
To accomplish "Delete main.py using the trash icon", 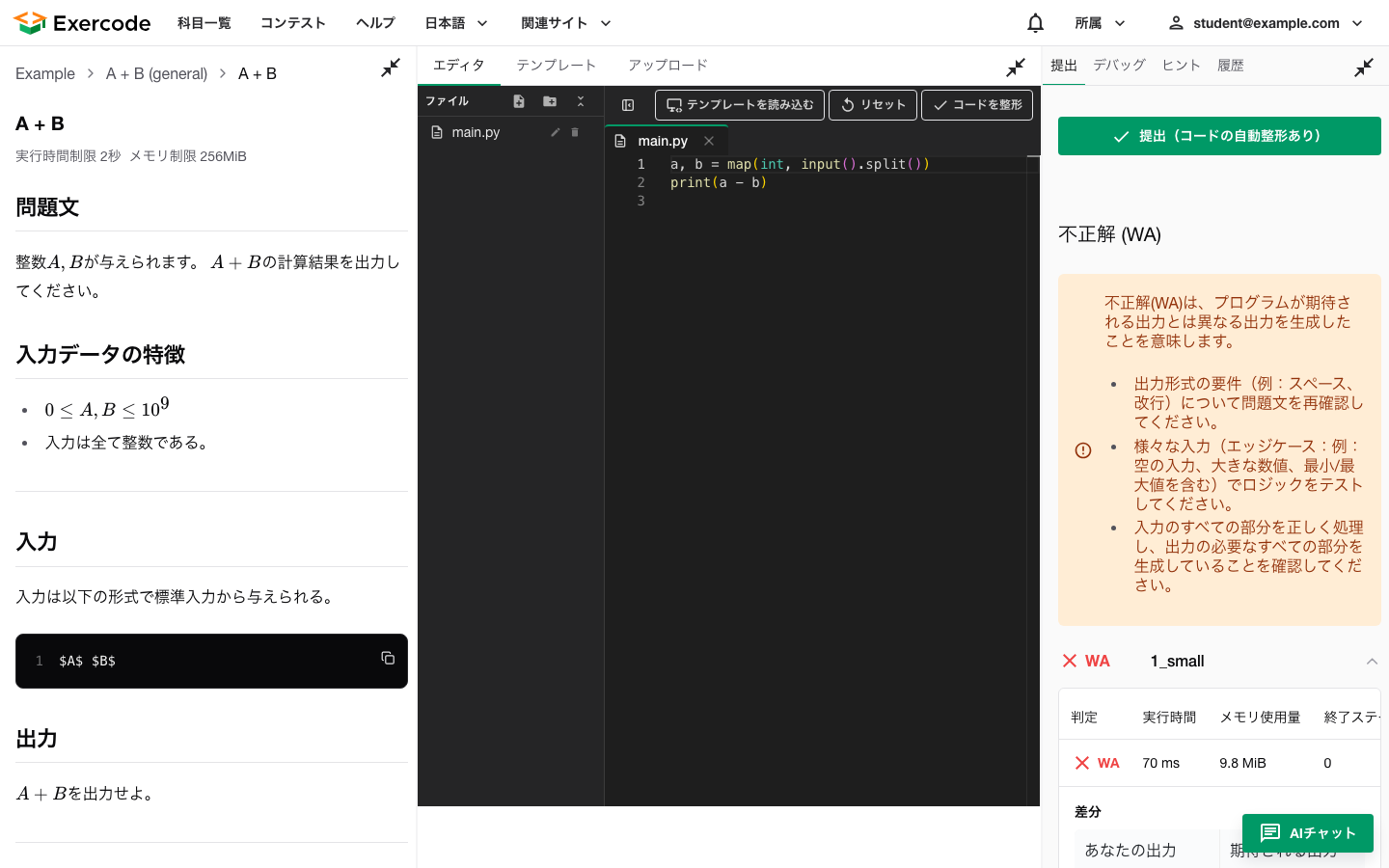I will pyautogui.click(x=575, y=132).
